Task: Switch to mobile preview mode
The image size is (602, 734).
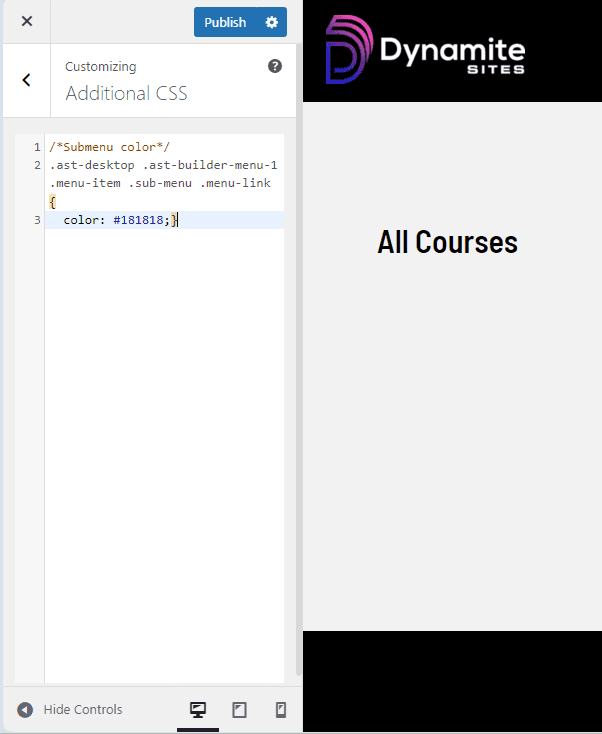Action: (281, 710)
